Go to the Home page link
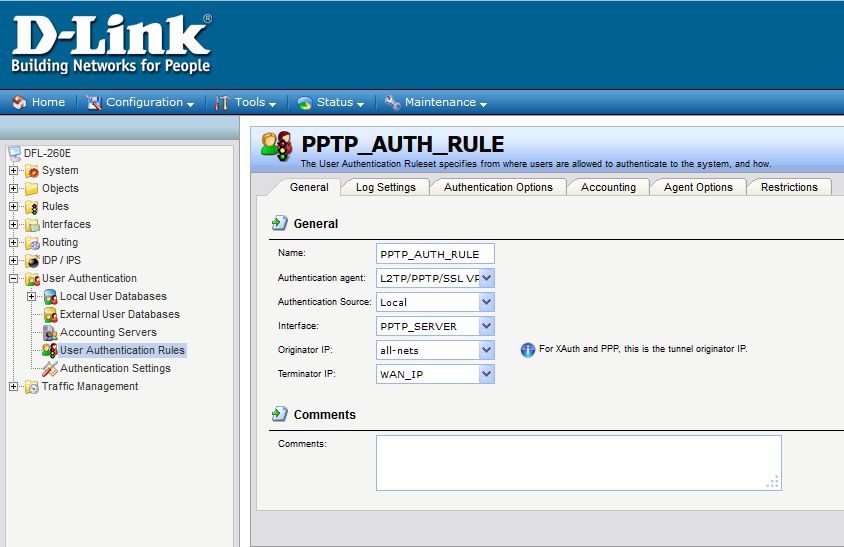Image resolution: width=844 pixels, height=547 pixels. coord(48,102)
